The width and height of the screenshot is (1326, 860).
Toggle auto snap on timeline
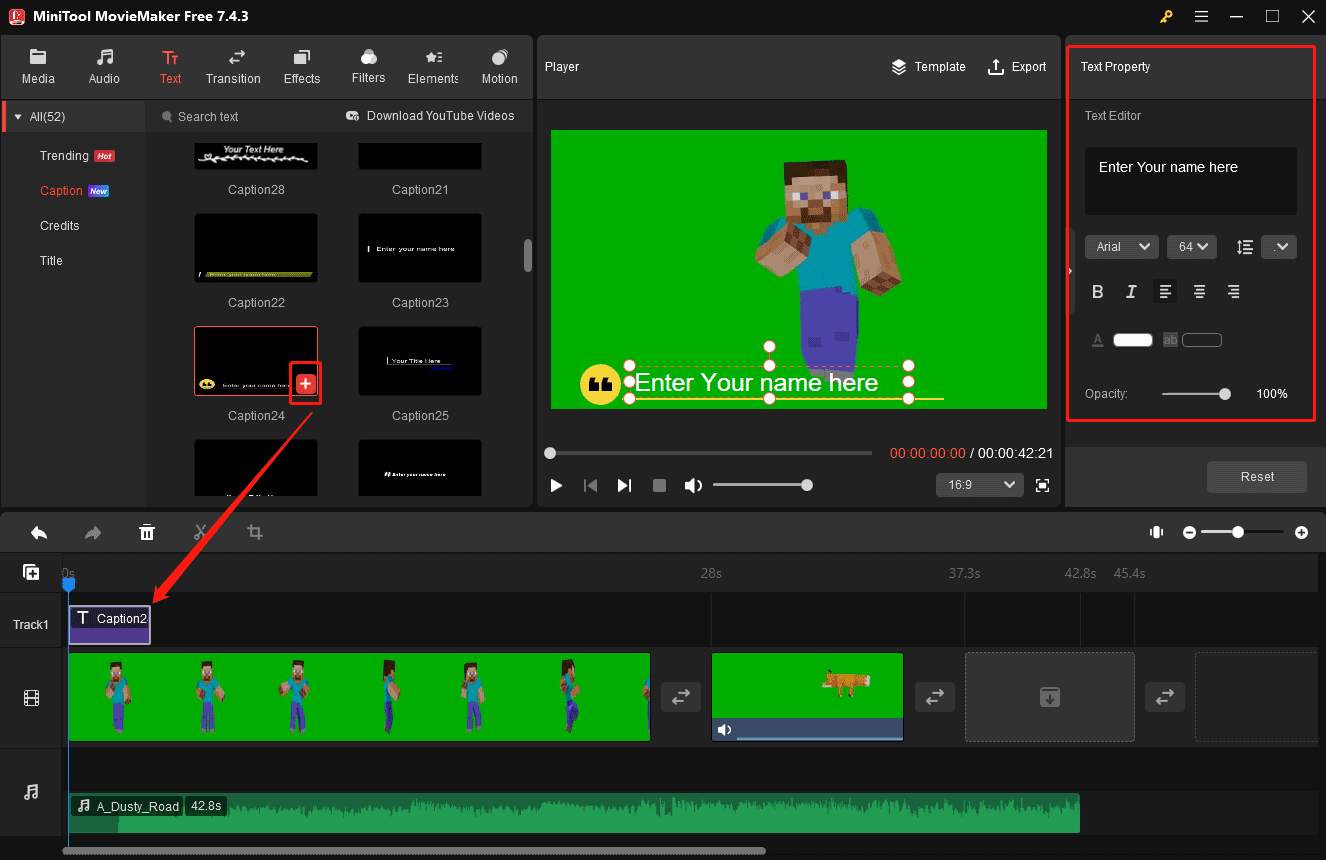pyautogui.click(x=1157, y=532)
